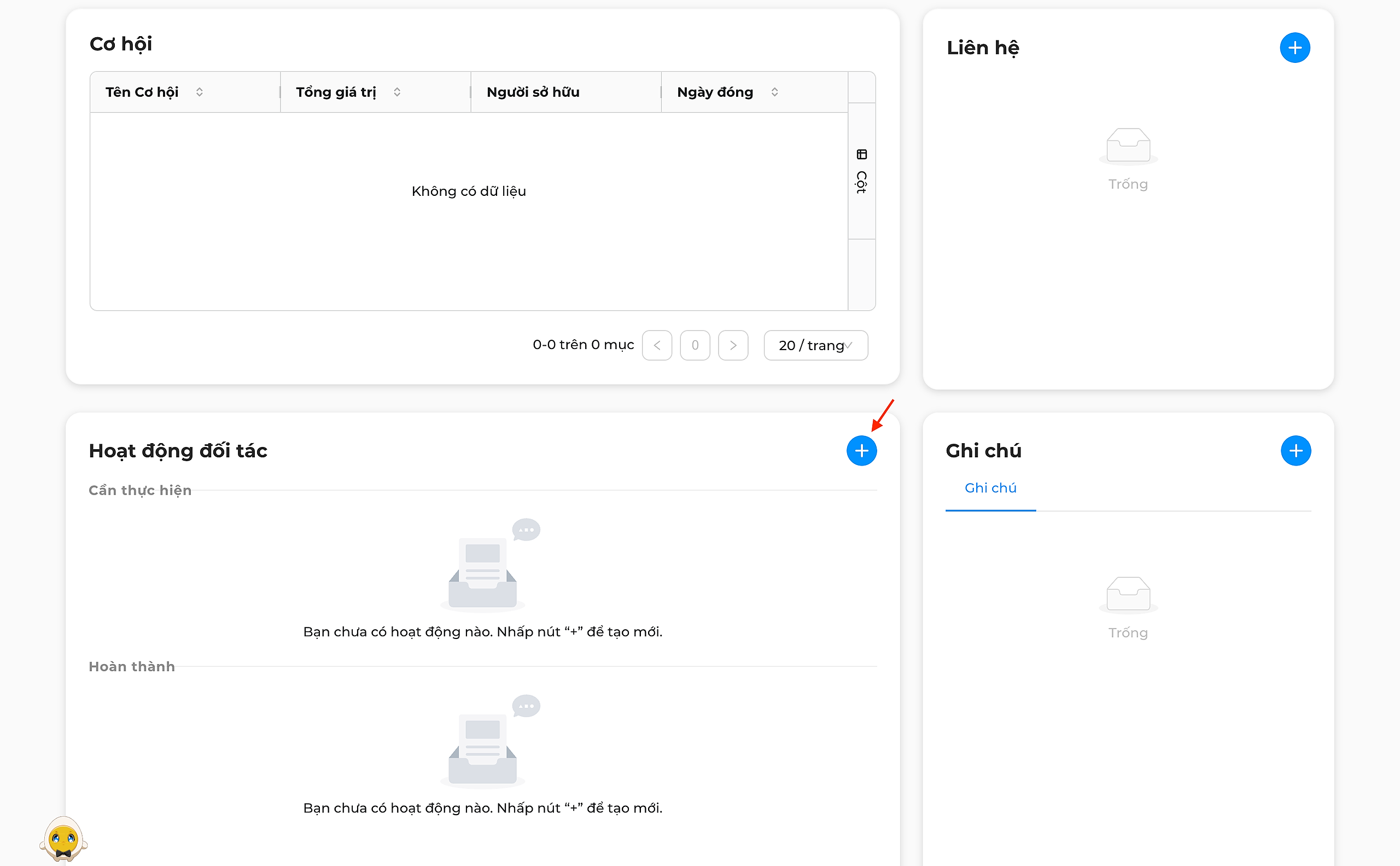Click the Hoạt động đối tác title
This screenshot has width=1400, height=866.
(178, 451)
